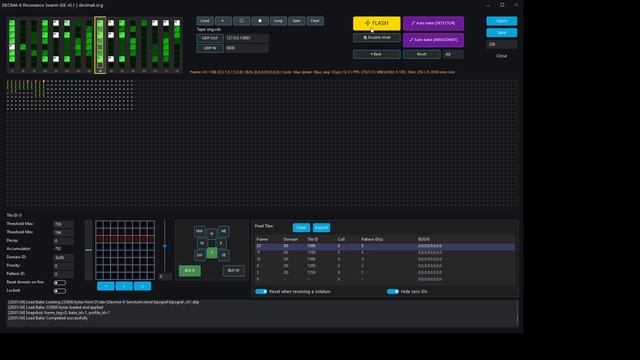Edit the Pattern ID field
This screenshot has height=360, width=640.
click(63, 274)
